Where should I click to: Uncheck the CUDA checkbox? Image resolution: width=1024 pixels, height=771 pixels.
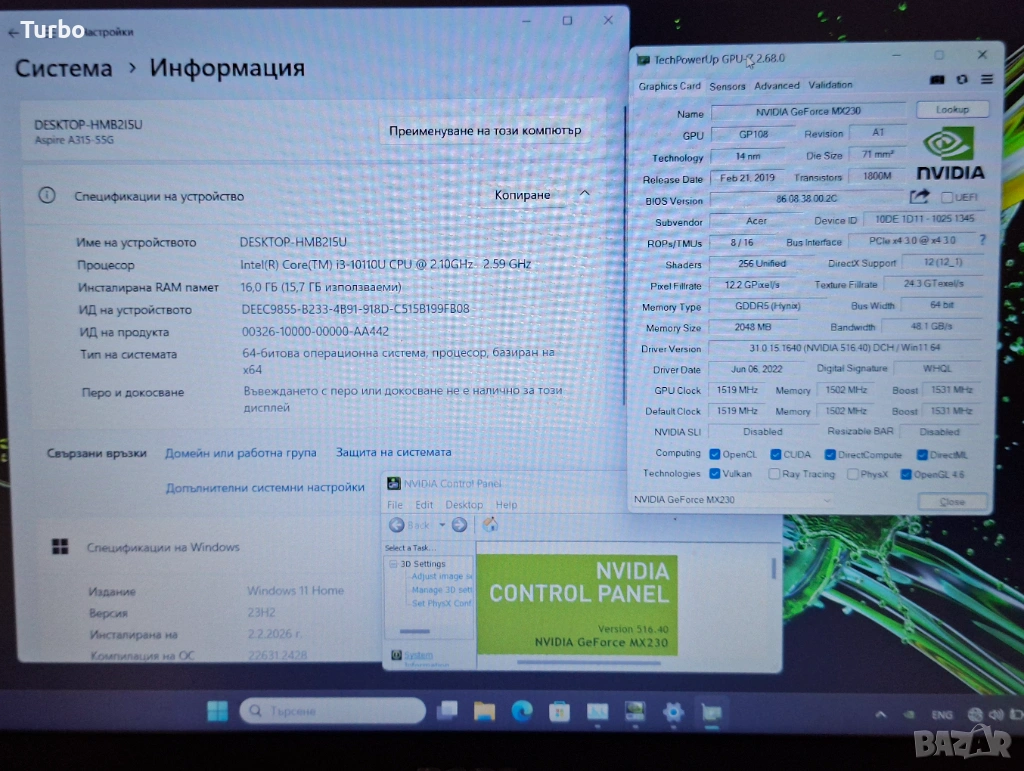[775, 454]
